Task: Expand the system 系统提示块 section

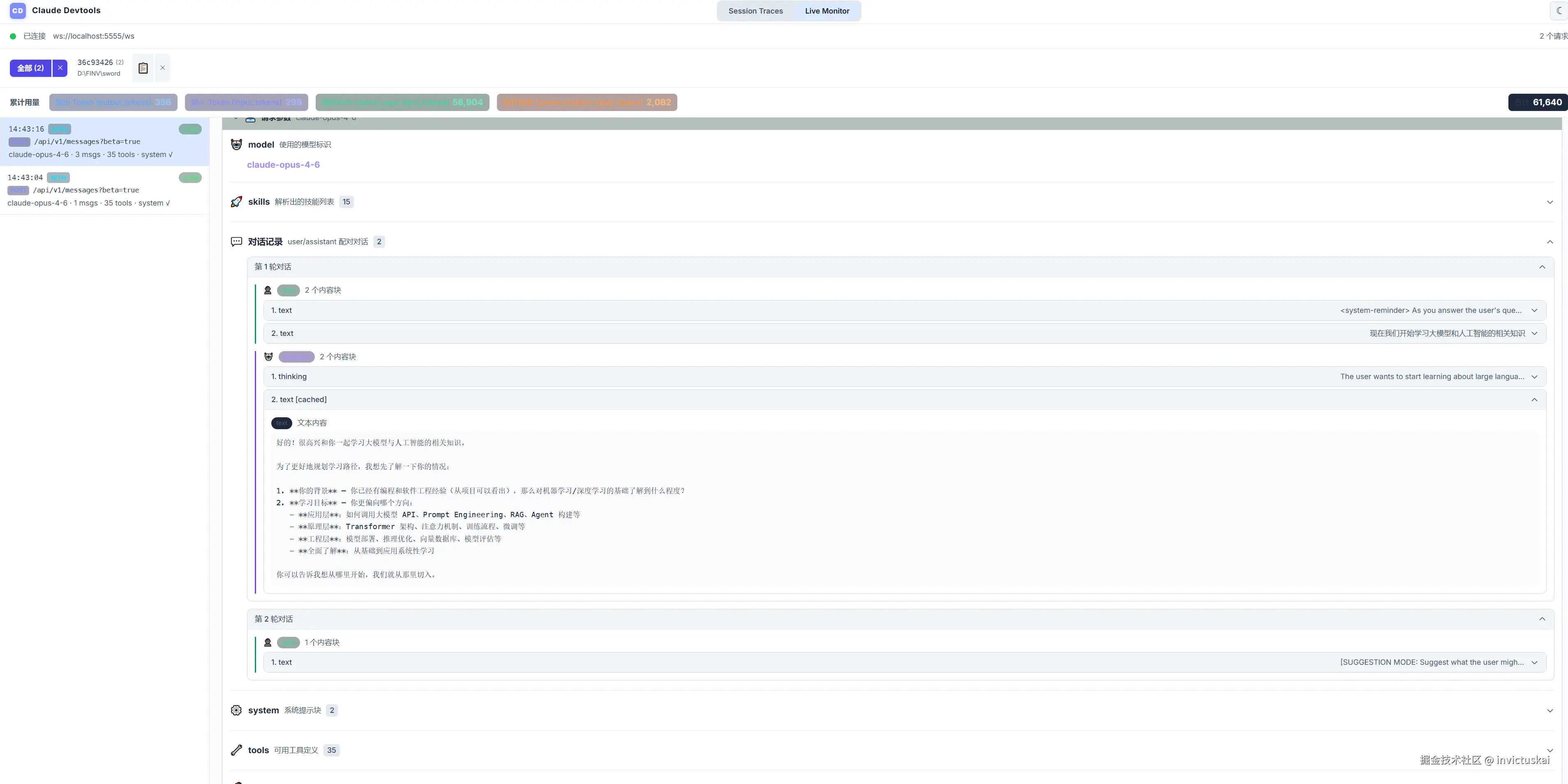Action: pyautogui.click(x=1550, y=710)
